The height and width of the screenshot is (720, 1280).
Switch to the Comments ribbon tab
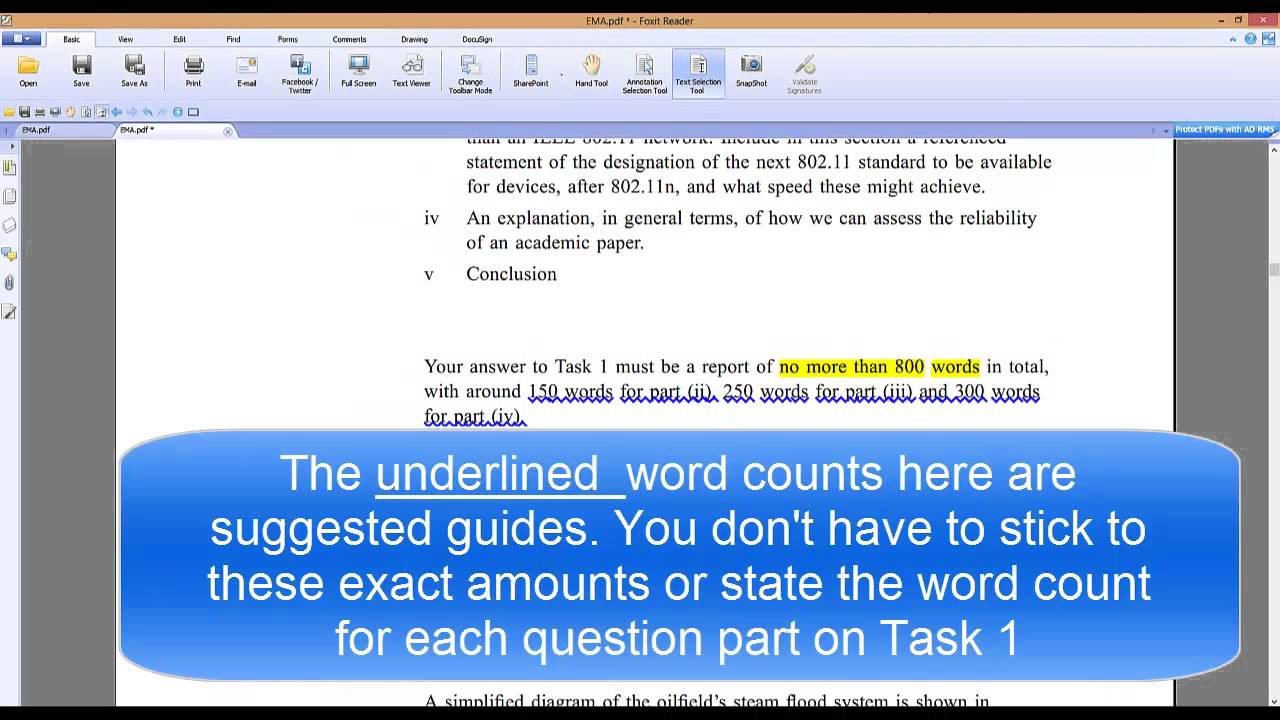[x=349, y=39]
